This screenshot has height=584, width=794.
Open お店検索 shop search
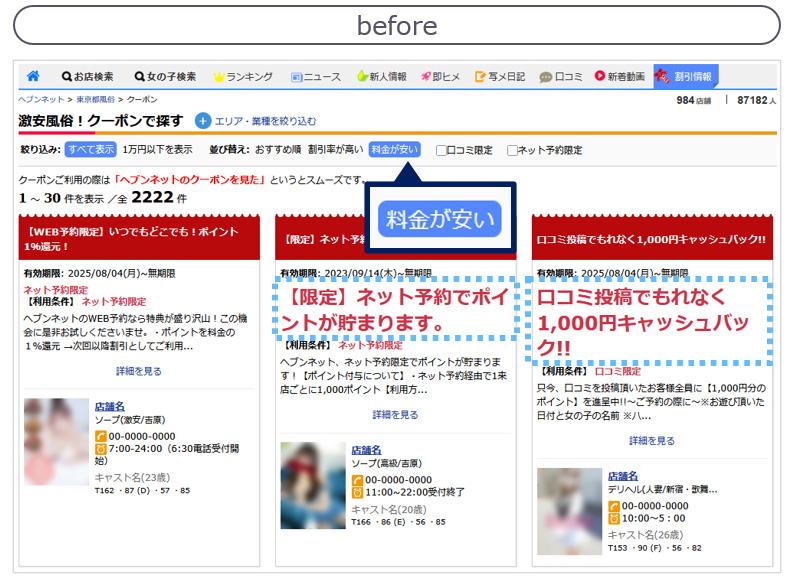(88, 76)
